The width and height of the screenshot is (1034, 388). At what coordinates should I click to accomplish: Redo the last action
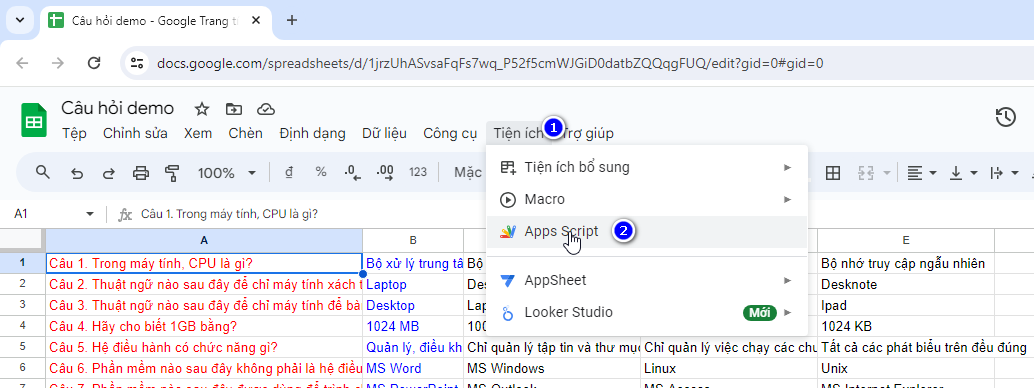108,174
